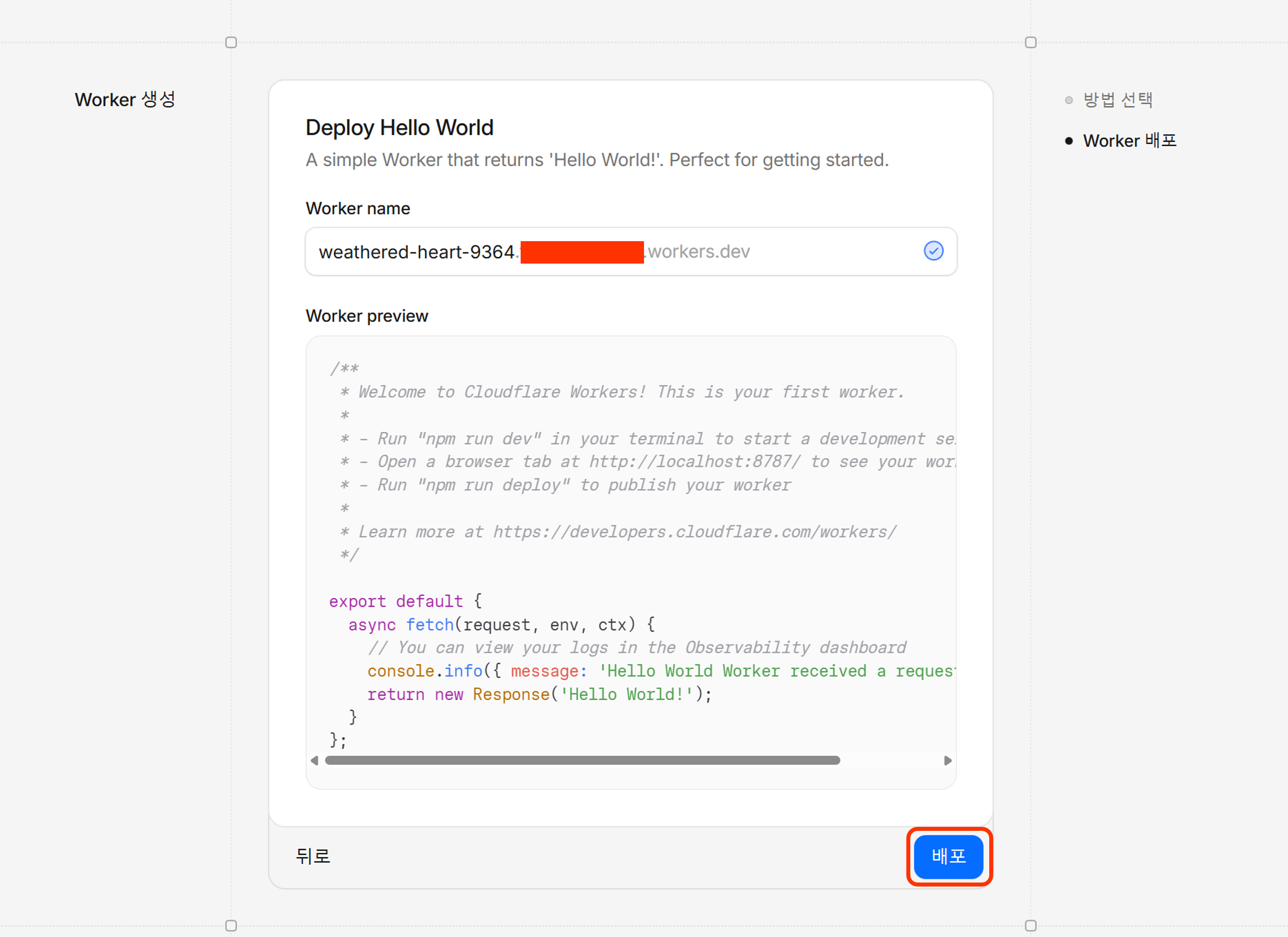Go back with the 뒤로 button
This screenshot has width=1288, height=937.
(x=313, y=856)
